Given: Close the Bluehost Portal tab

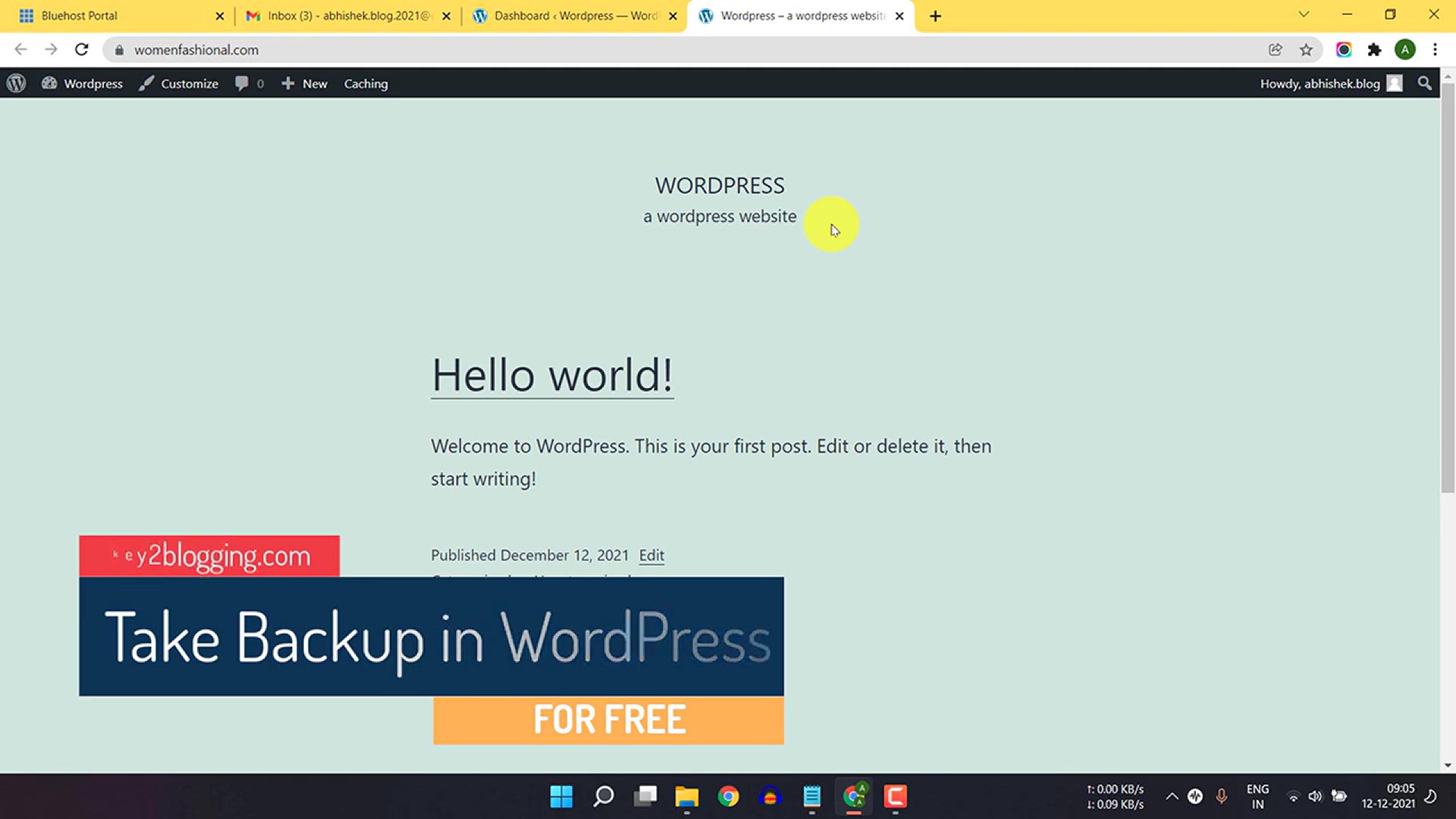Looking at the screenshot, I should coord(220,16).
